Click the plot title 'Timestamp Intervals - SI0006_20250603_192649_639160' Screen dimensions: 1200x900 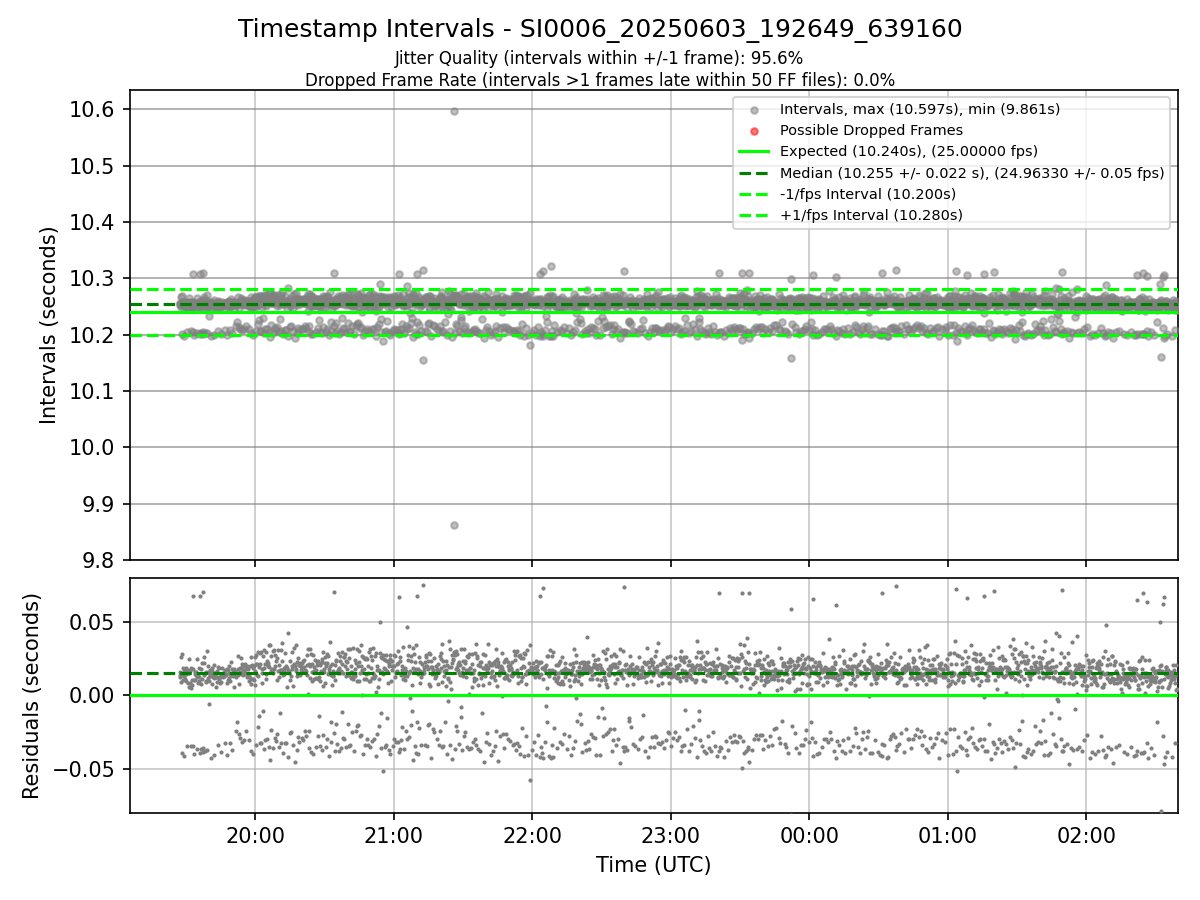pos(600,29)
